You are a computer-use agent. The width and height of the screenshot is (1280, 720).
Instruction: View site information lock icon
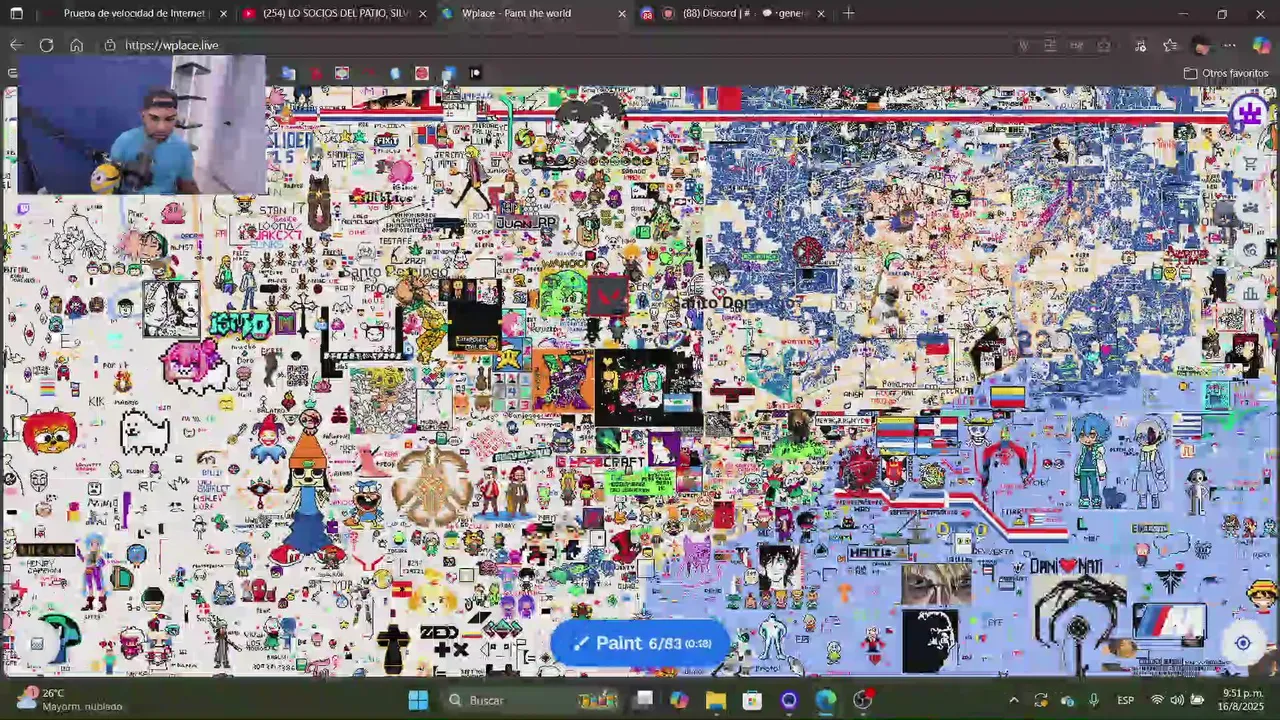(x=109, y=45)
